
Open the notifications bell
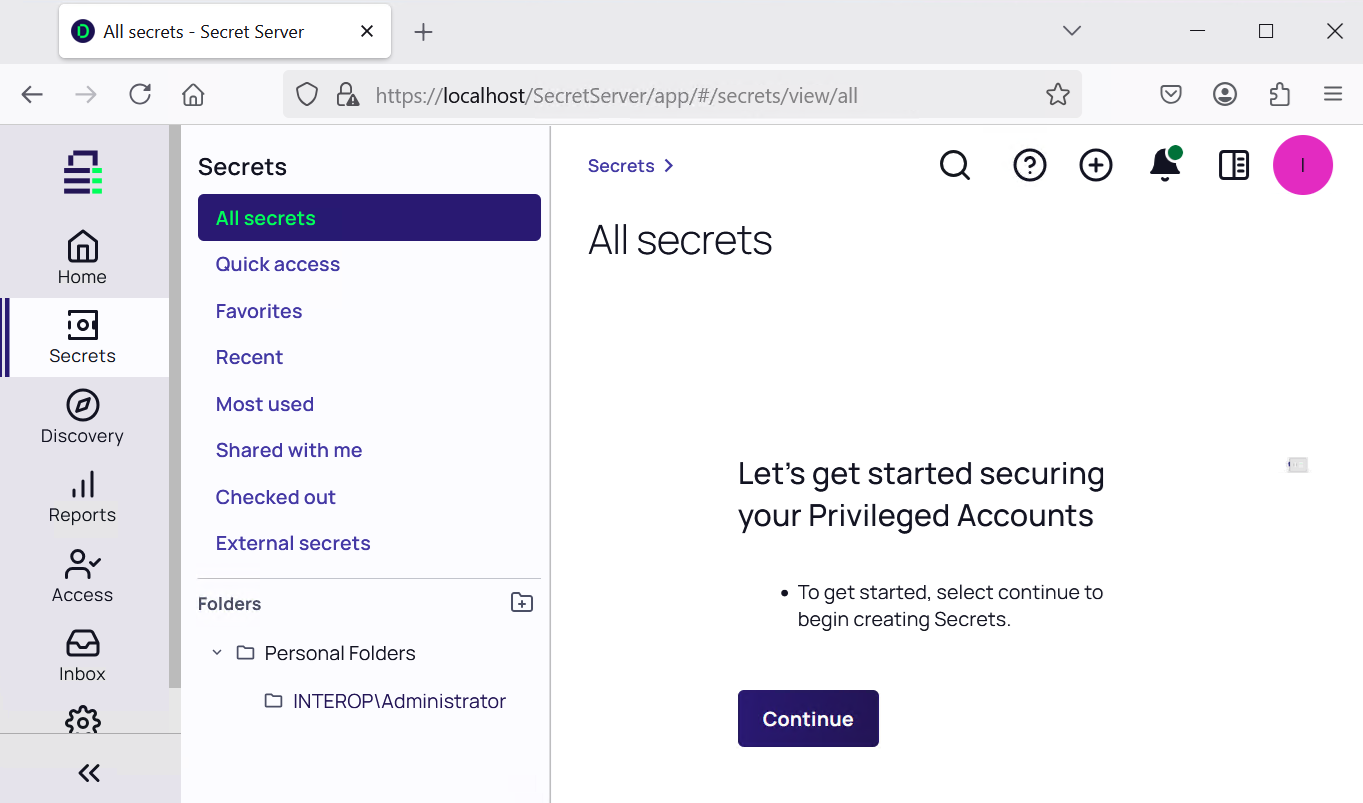tap(1165, 164)
